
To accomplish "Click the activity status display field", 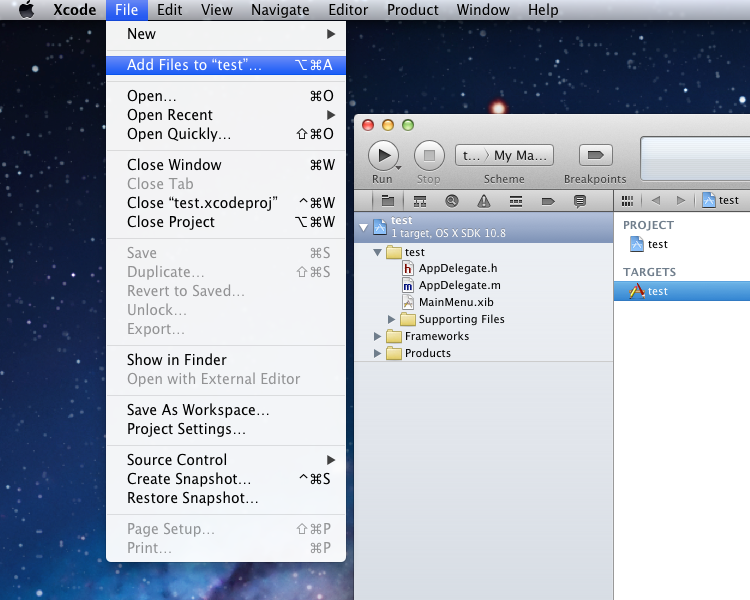I will pyautogui.click(x=695, y=159).
